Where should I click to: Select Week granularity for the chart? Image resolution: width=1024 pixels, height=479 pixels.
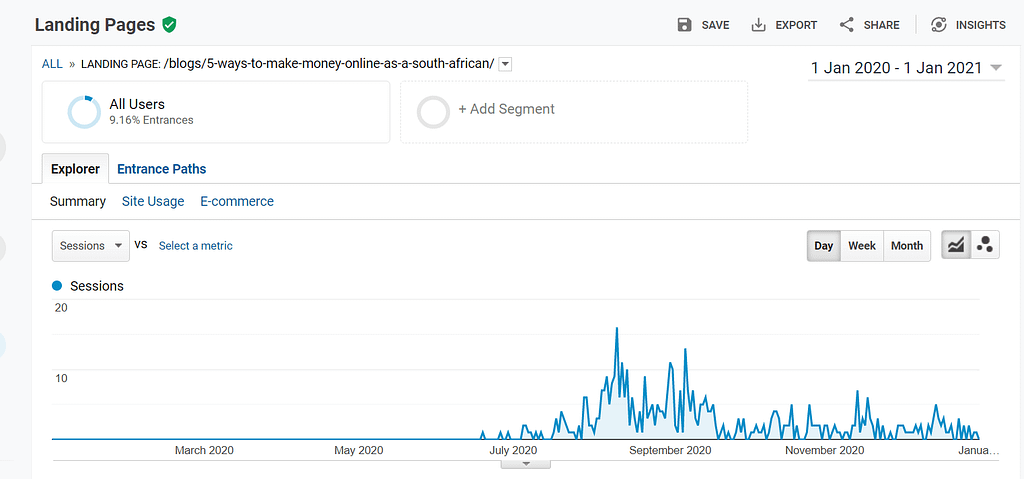point(861,246)
